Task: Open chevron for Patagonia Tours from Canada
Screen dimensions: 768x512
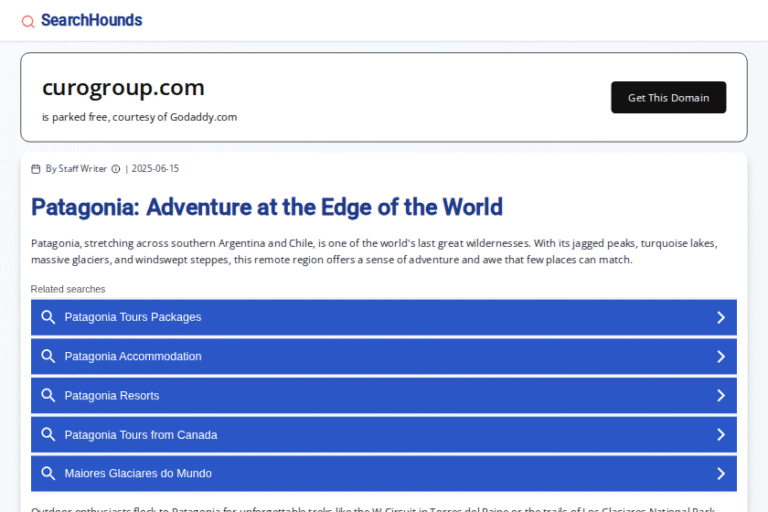Action: [720, 434]
